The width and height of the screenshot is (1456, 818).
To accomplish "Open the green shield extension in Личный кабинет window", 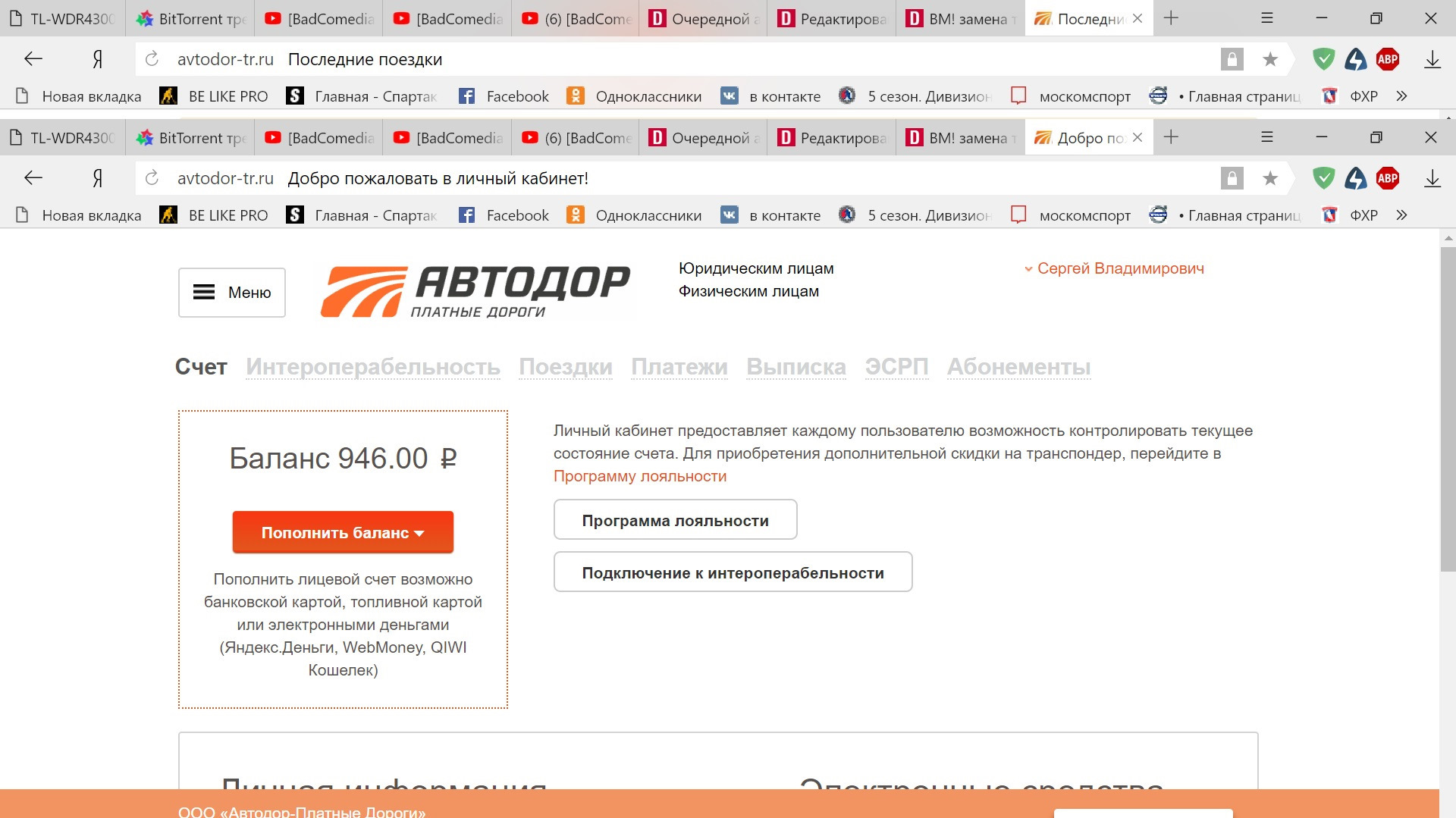I will click(1323, 178).
